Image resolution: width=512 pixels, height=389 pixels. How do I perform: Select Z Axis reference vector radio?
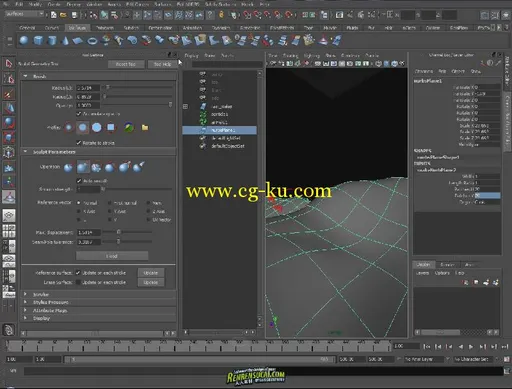tap(148, 211)
